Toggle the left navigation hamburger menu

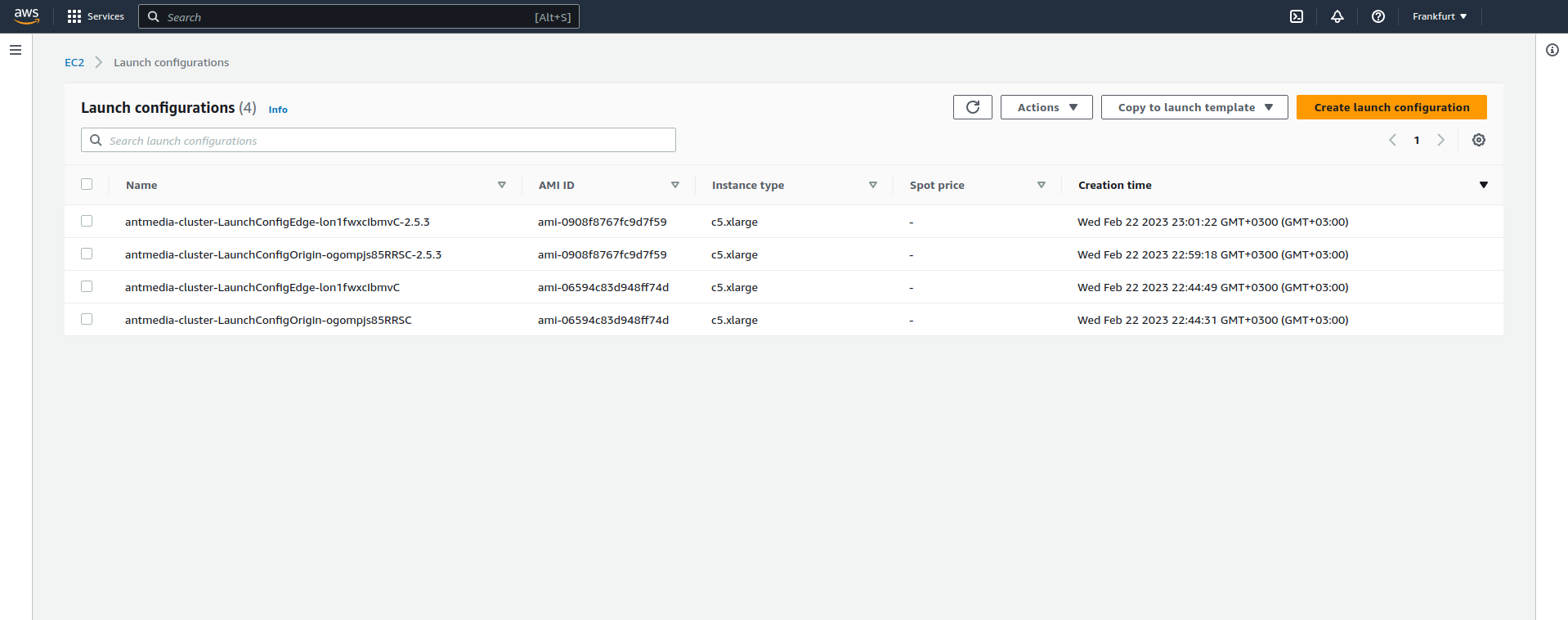pyautogui.click(x=16, y=50)
